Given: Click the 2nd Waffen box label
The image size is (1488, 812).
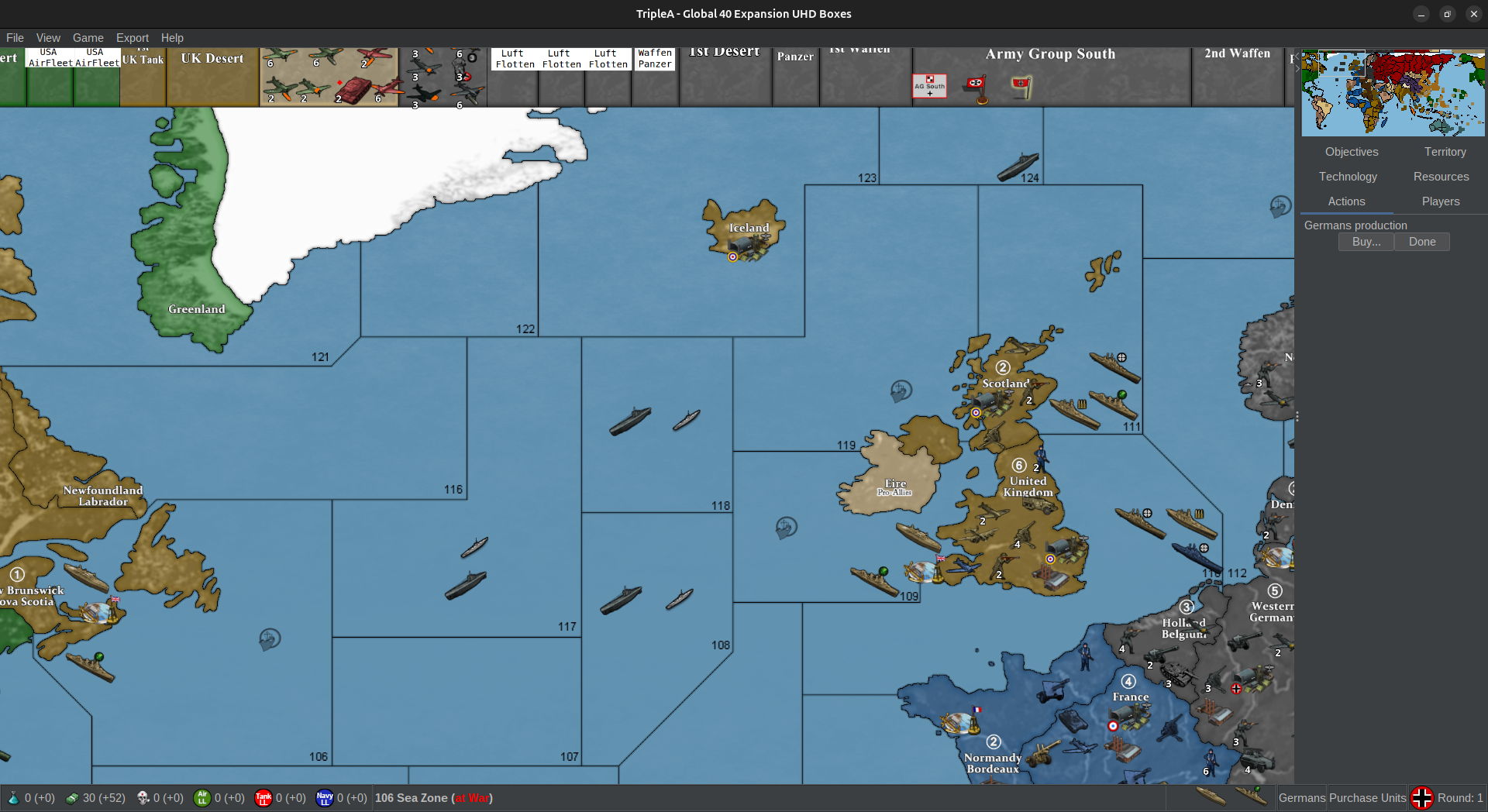Looking at the screenshot, I should [1237, 53].
